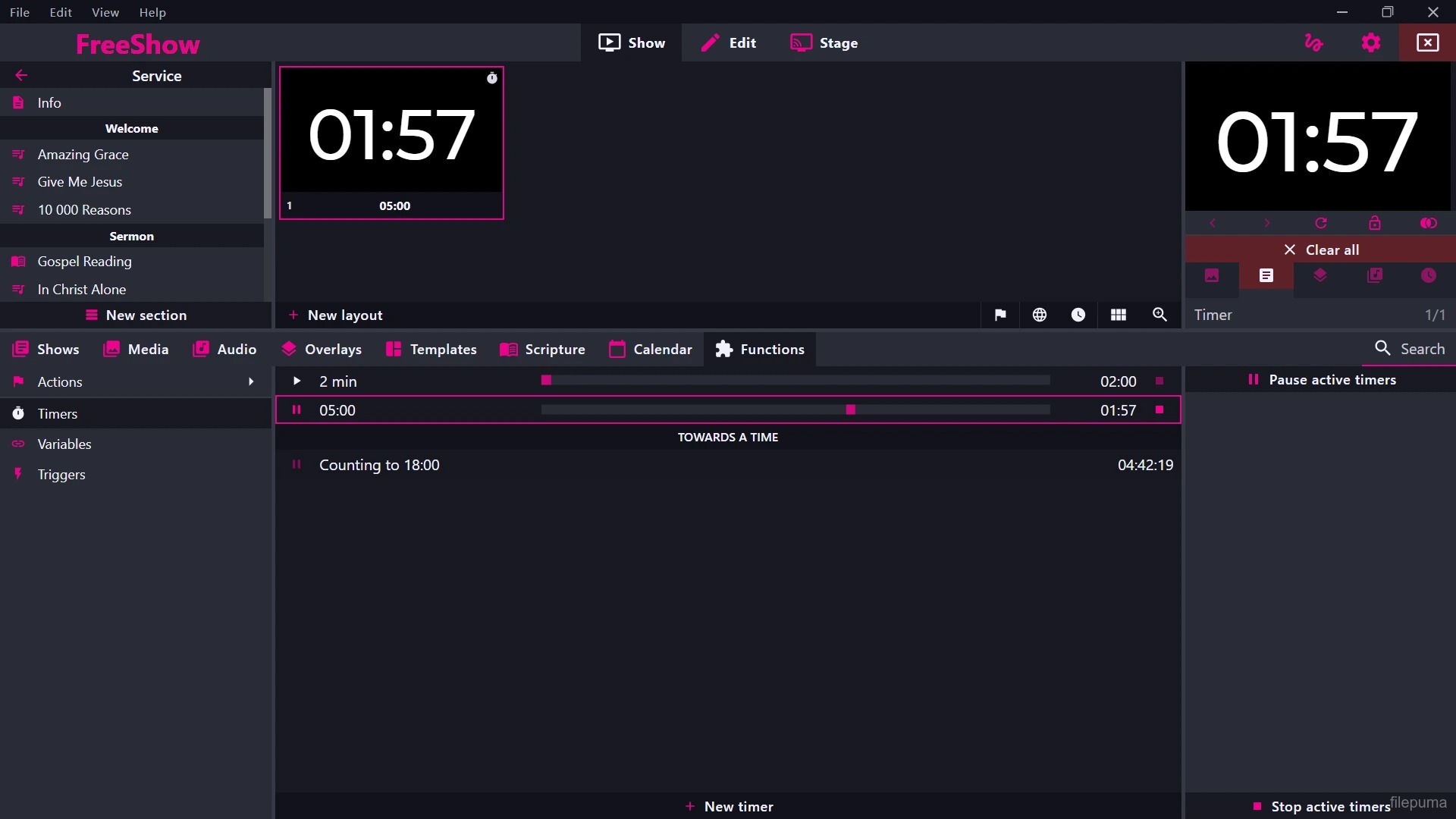Click the overlays layers icon in output panel
Viewport: 1456px width, 819px height.
1320,276
